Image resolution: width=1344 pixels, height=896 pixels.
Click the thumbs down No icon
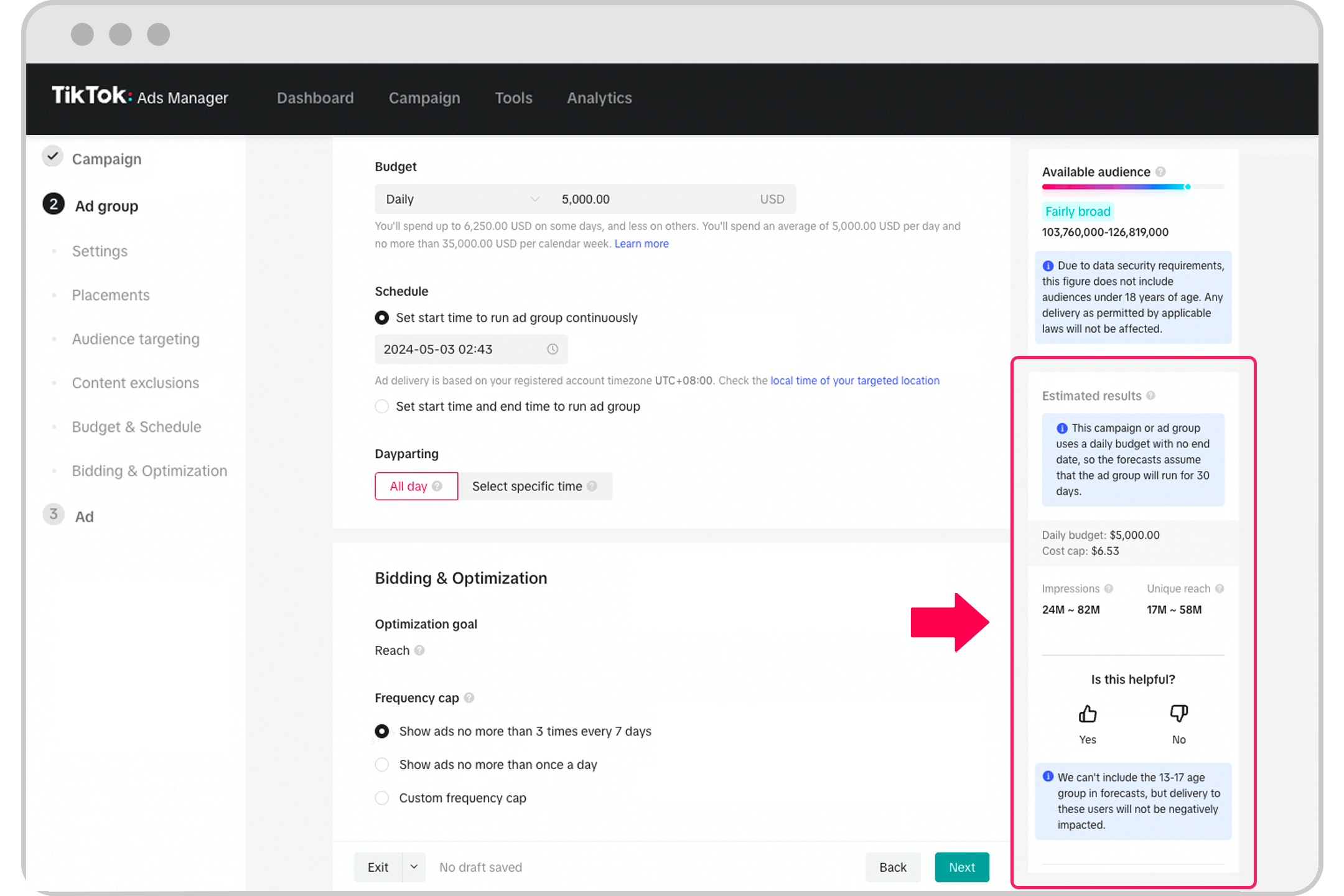pos(1179,714)
